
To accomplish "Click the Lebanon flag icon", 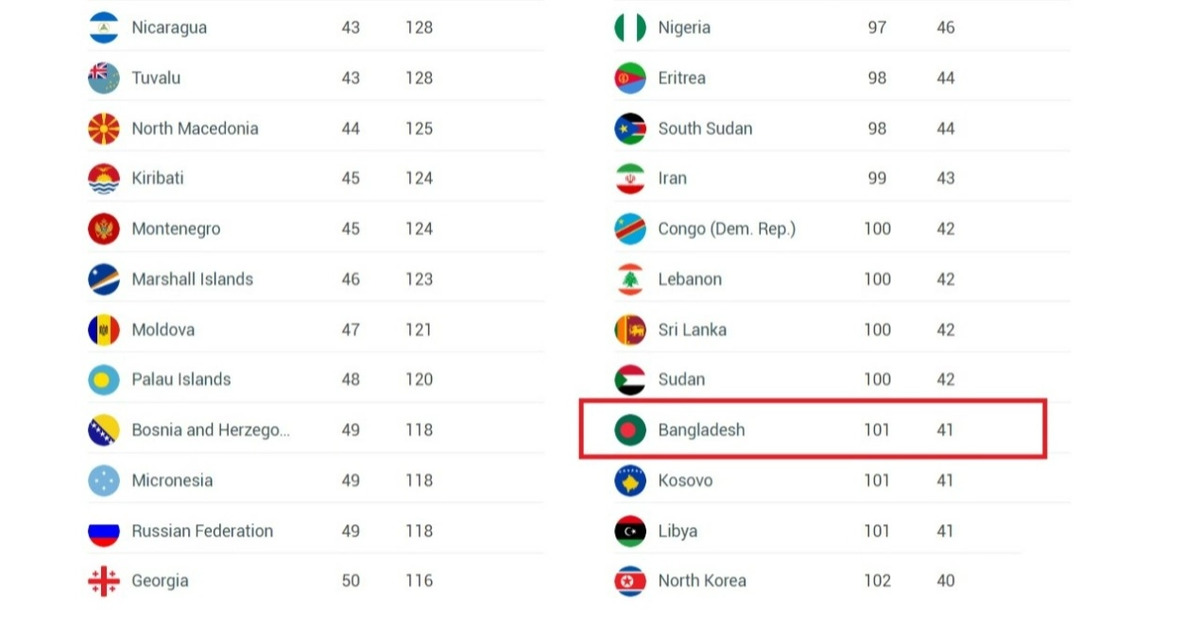I will coord(630,279).
